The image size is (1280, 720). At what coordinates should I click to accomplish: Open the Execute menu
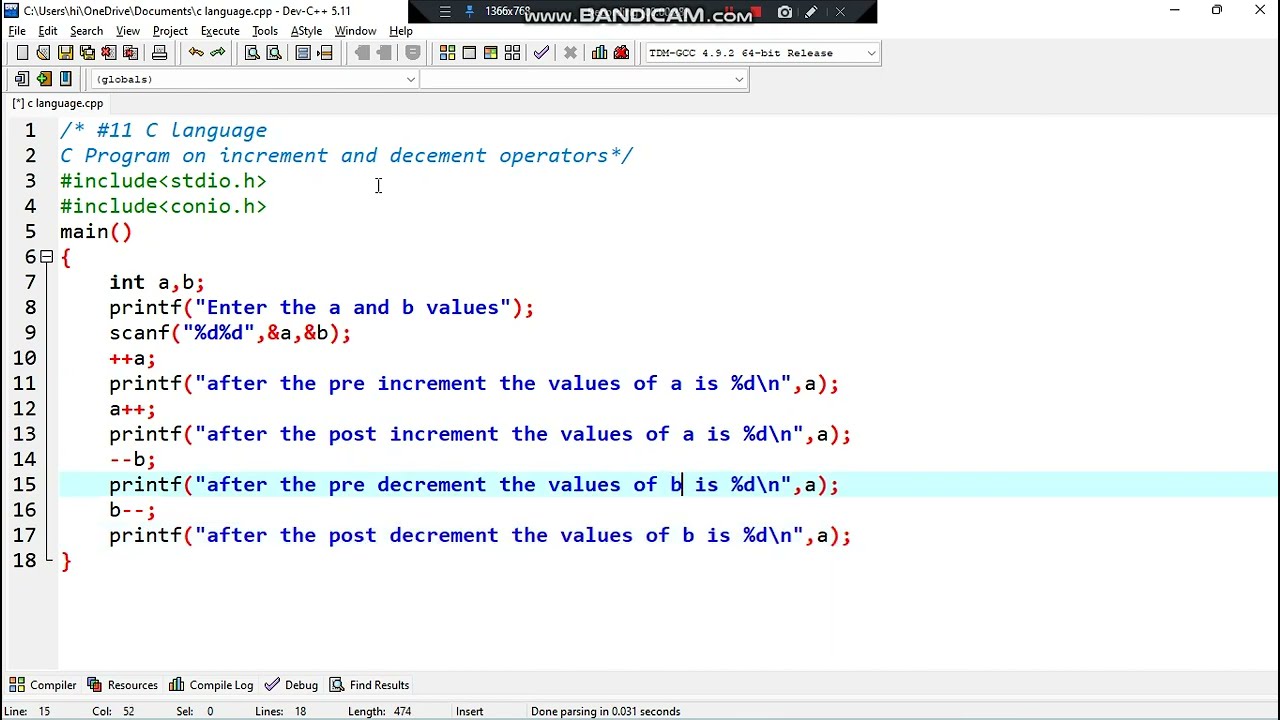coord(220,31)
